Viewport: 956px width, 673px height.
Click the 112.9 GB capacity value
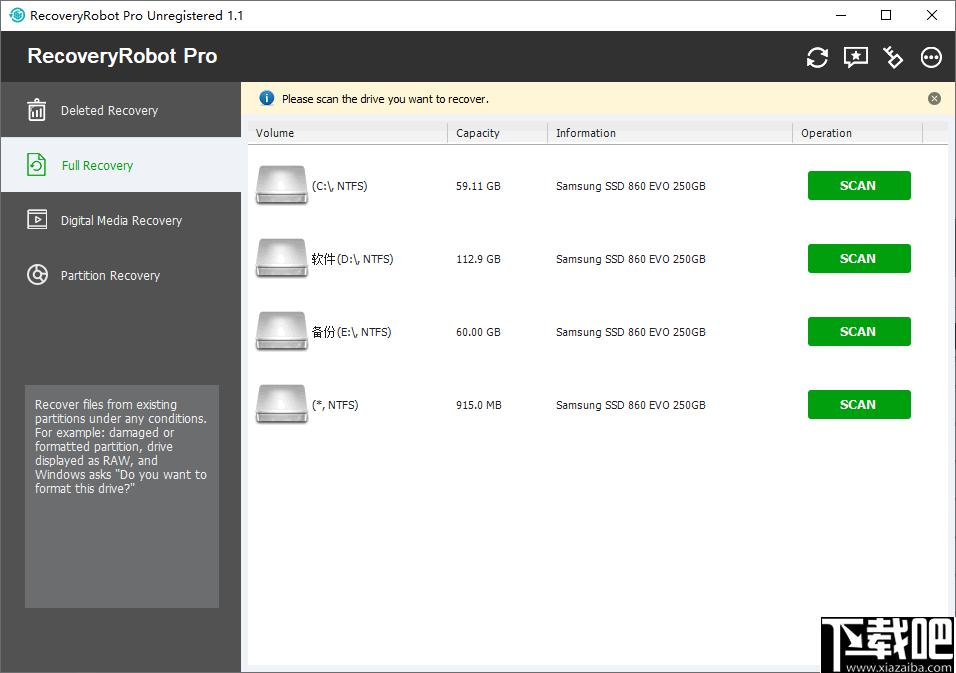click(x=478, y=259)
